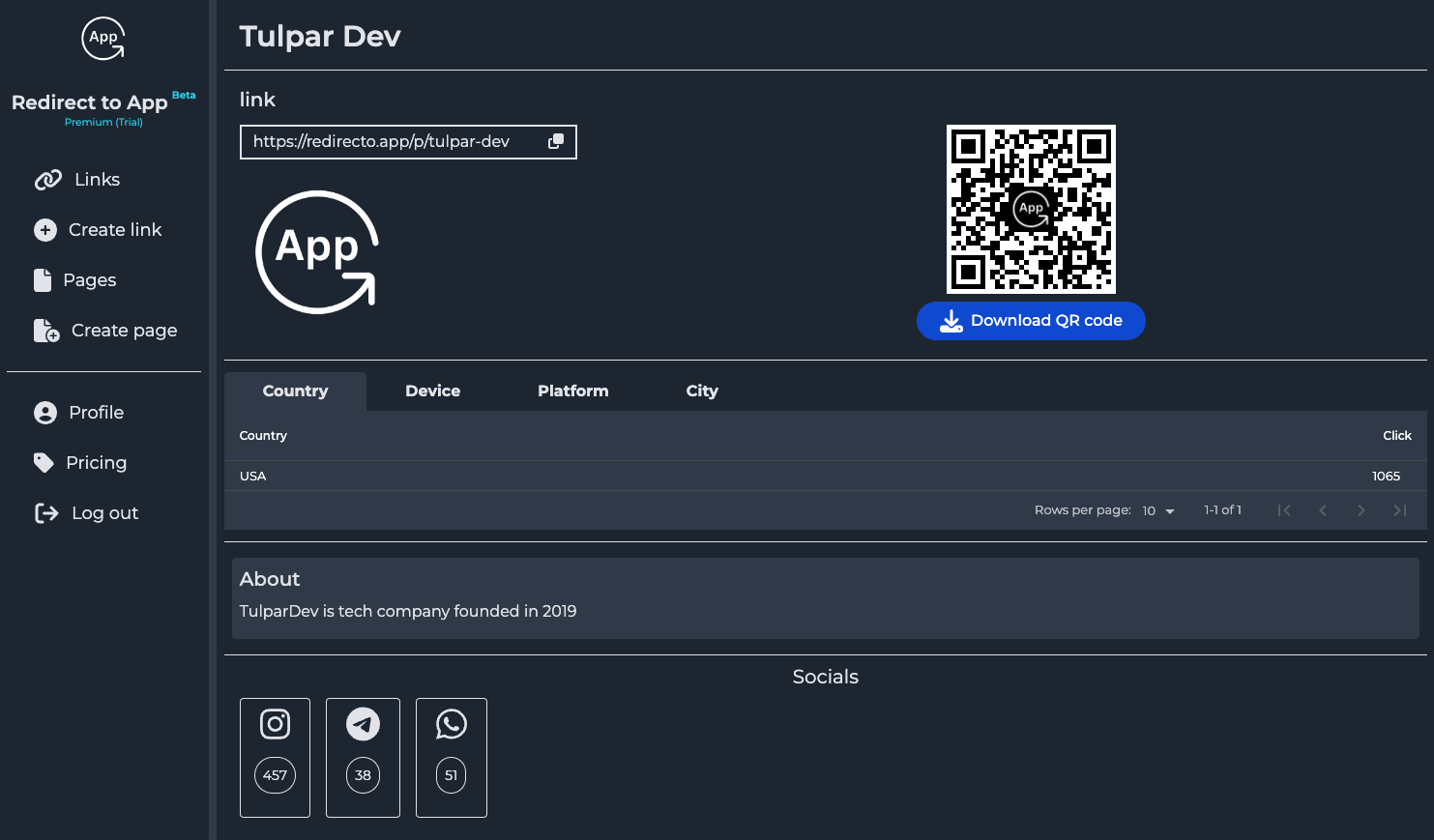The image size is (1434, 840).
Task: Click the QR code image
Action: (1031, 209)
